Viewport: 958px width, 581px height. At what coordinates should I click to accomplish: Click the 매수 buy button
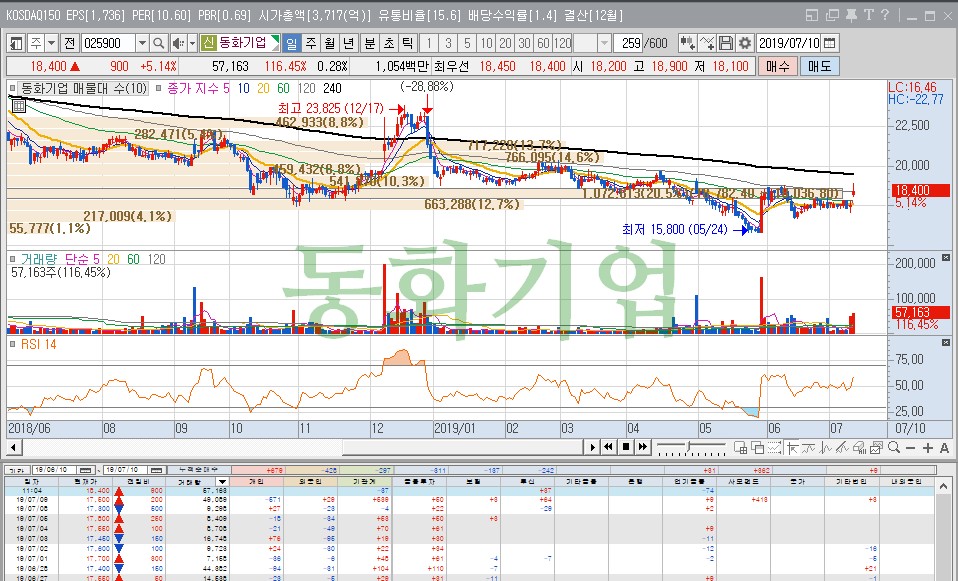pos(778,66)
